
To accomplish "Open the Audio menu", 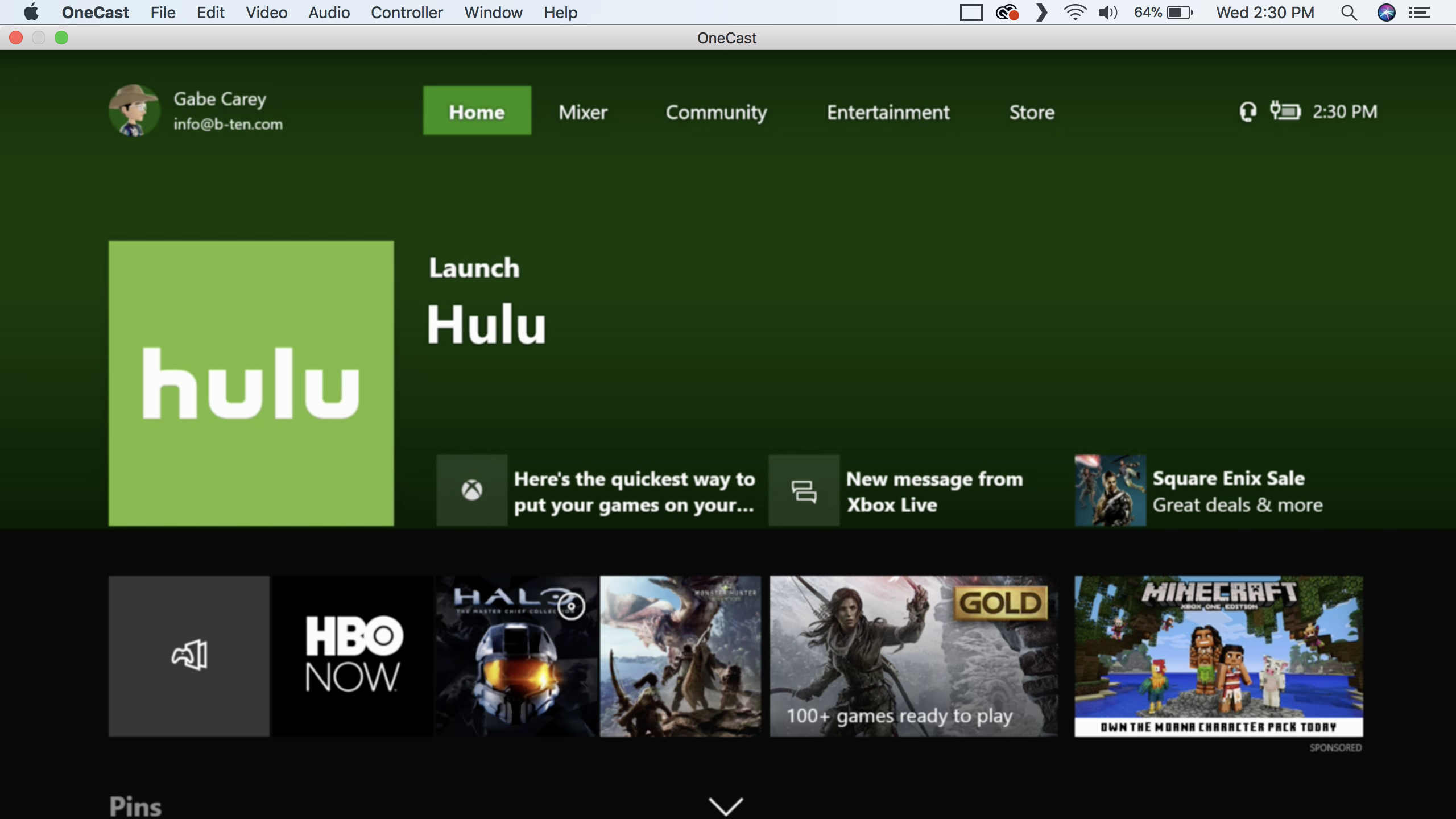I will (x=329, y=12).
